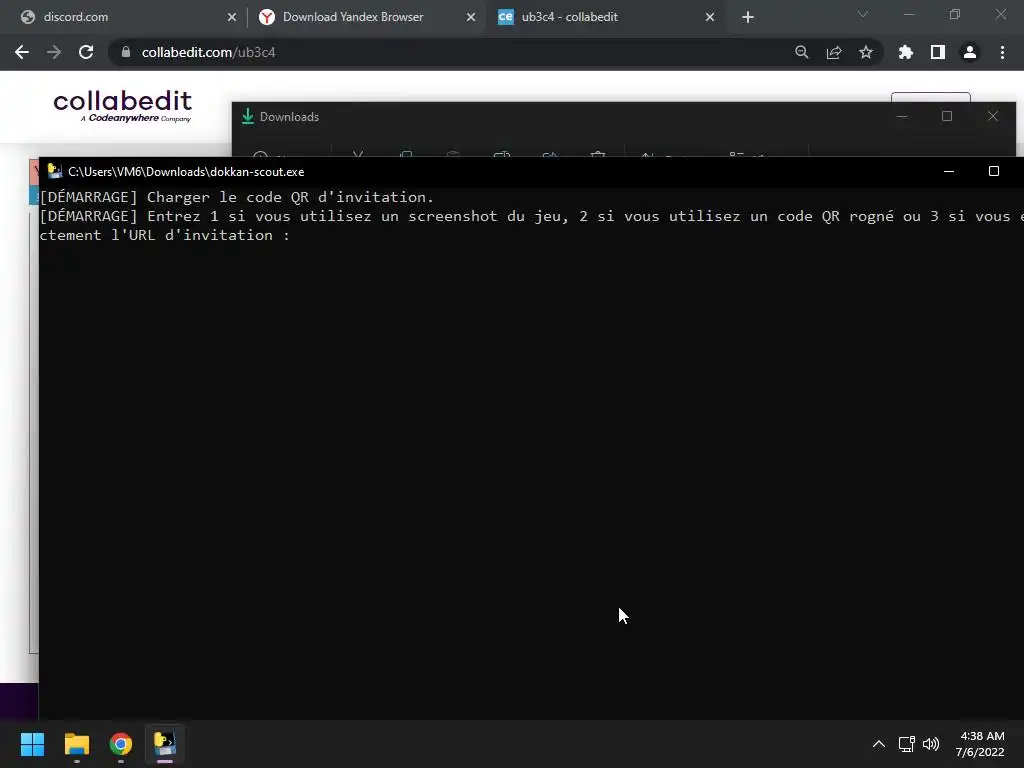This screenshot has width=1024, height=768.
Task: Go forward in Chrome browser
Action: [x=54, y=52]
